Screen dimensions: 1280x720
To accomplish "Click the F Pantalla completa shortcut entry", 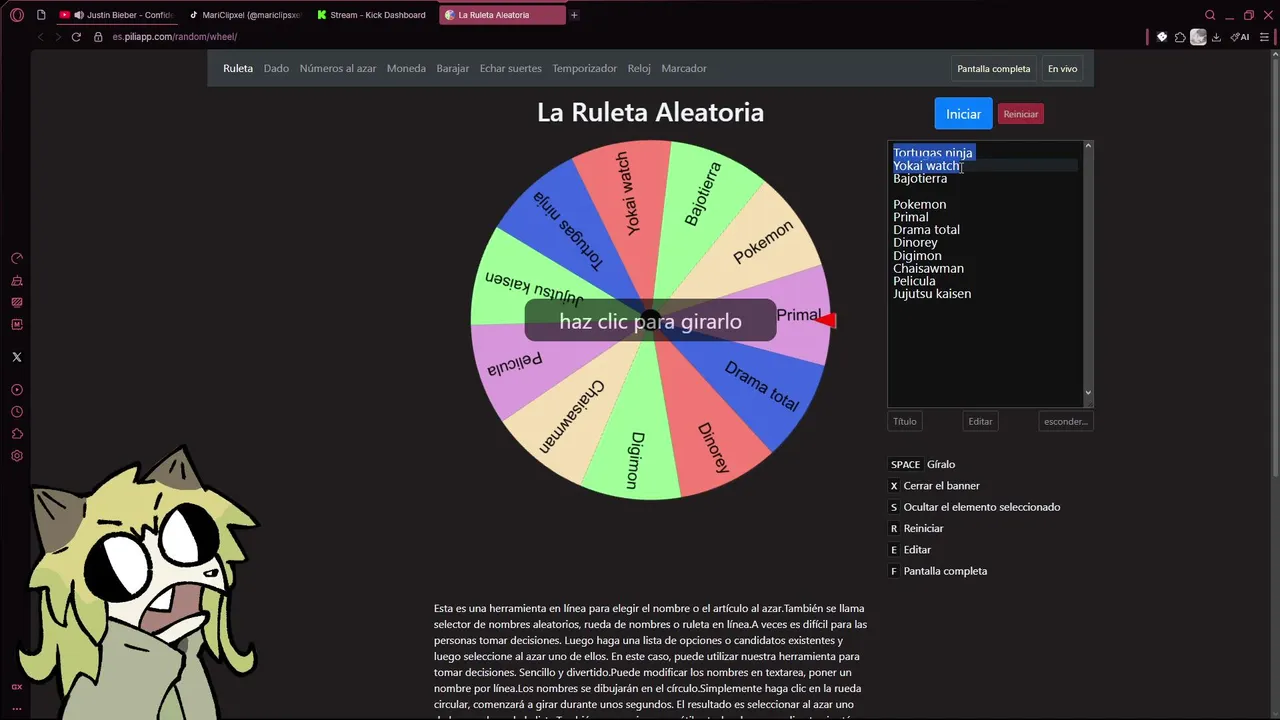I will click(938, 571).
